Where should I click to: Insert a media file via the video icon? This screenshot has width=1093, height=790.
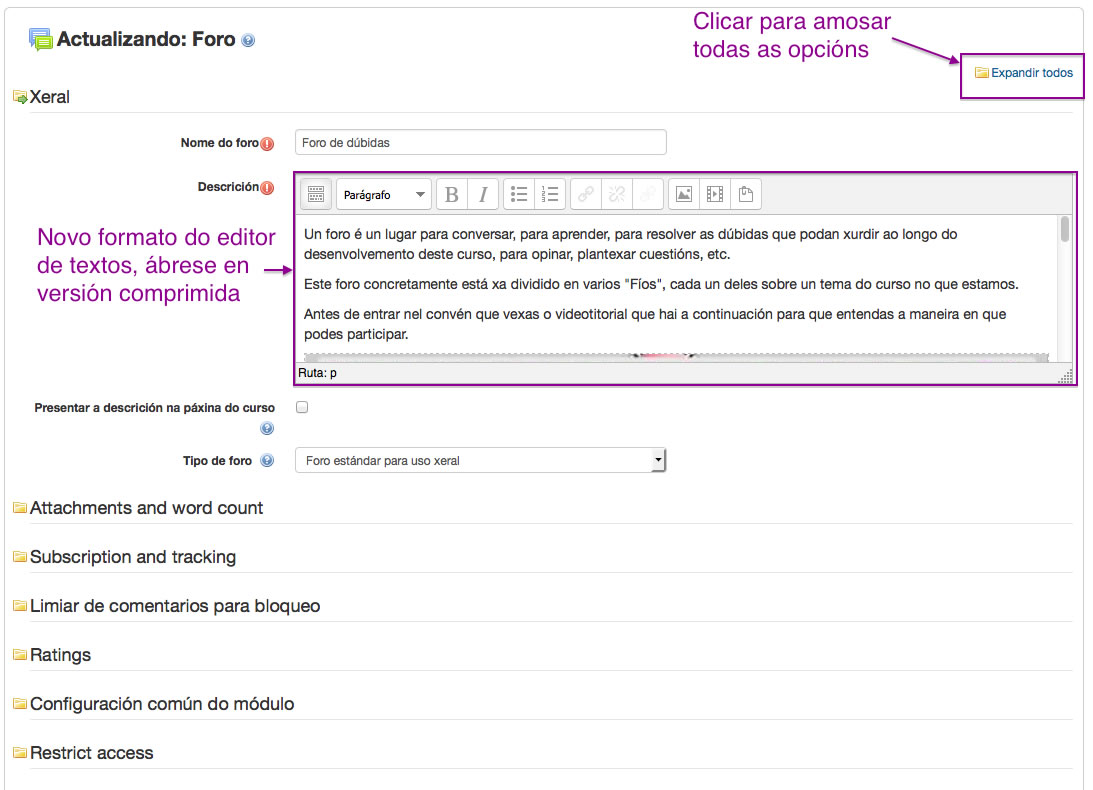[714, 193]
